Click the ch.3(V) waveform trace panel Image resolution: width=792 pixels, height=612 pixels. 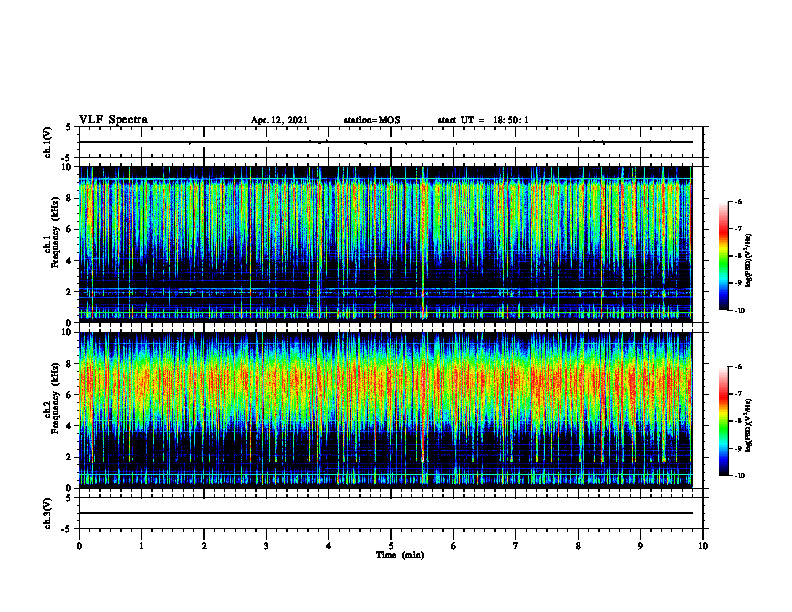click(x=391, y=513)
